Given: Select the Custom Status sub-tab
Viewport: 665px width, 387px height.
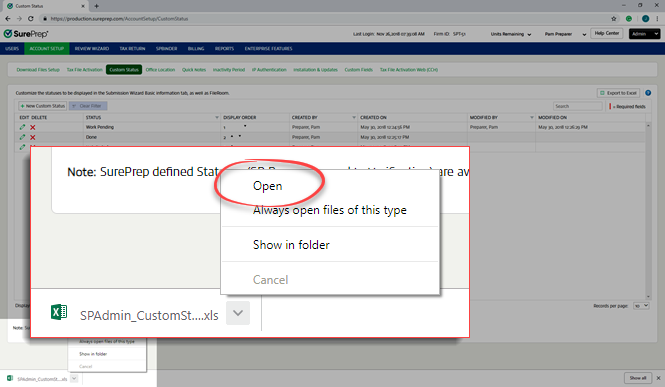Looking at the screenshot, I should (x=124, y=70).
